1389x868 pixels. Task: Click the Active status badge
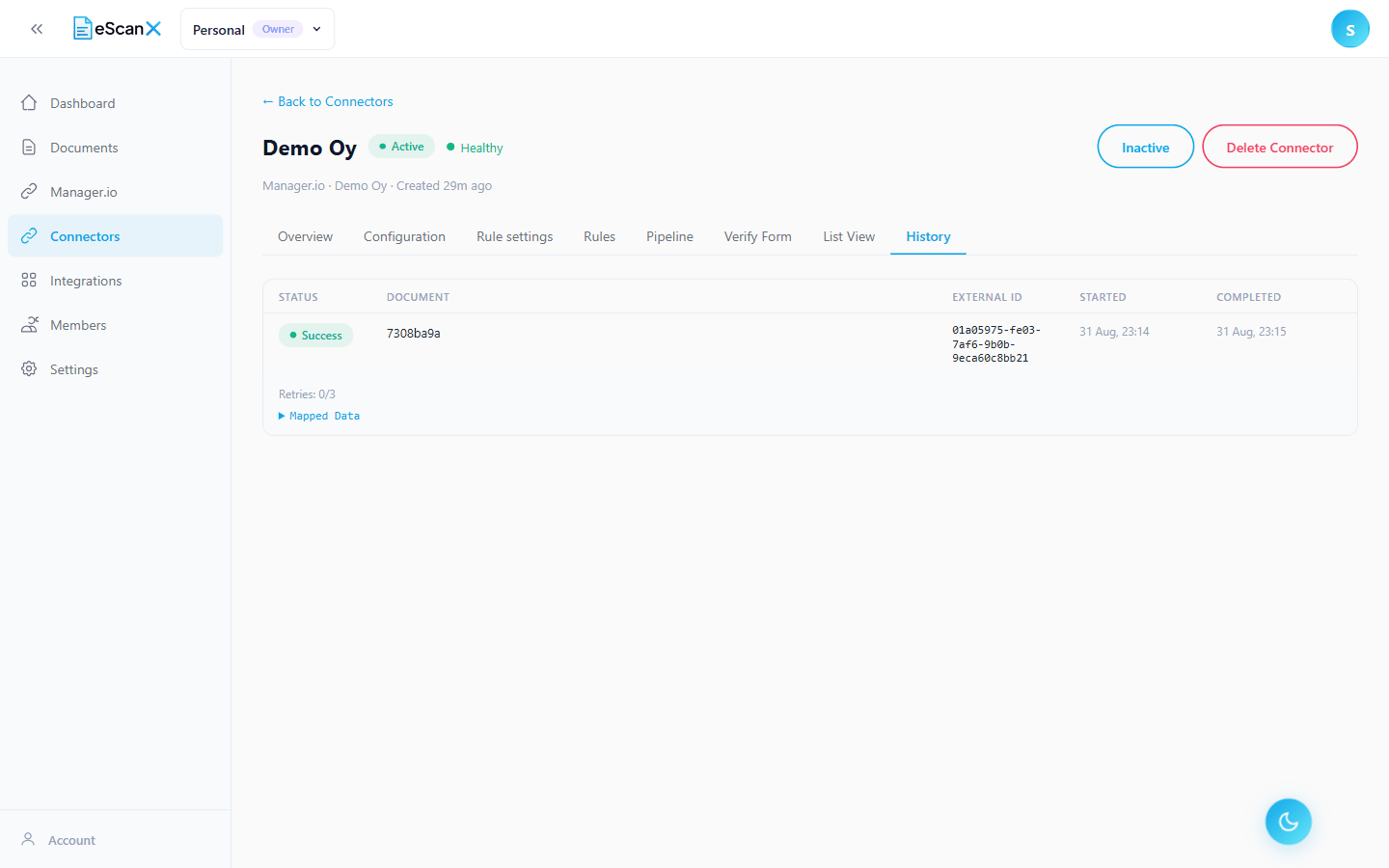coord(401,147)
